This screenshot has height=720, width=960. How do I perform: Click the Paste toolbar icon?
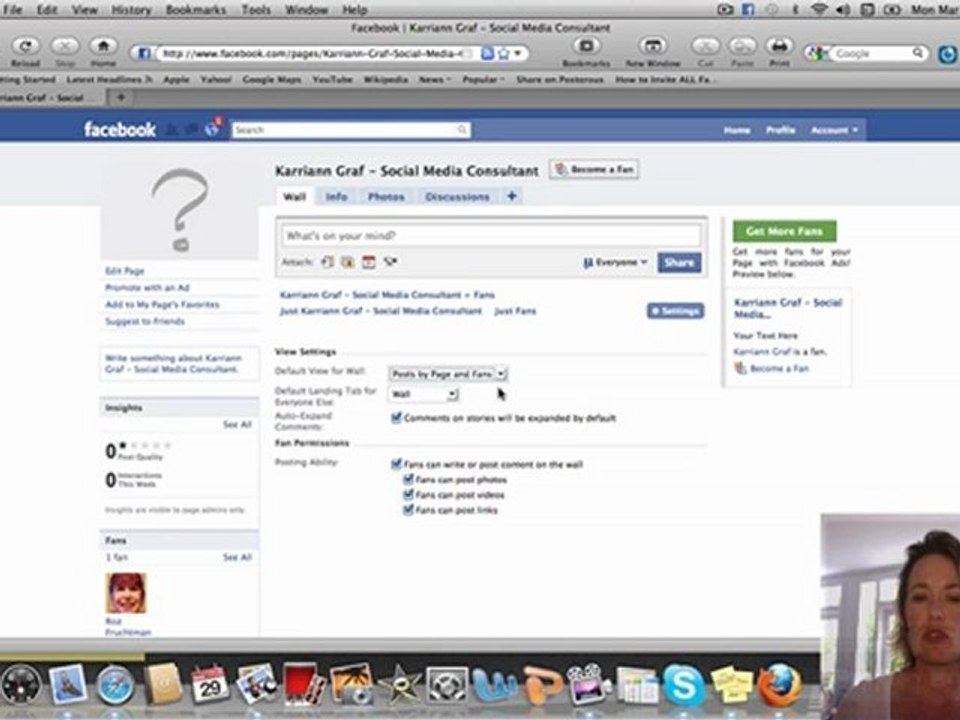pos(742,46)
